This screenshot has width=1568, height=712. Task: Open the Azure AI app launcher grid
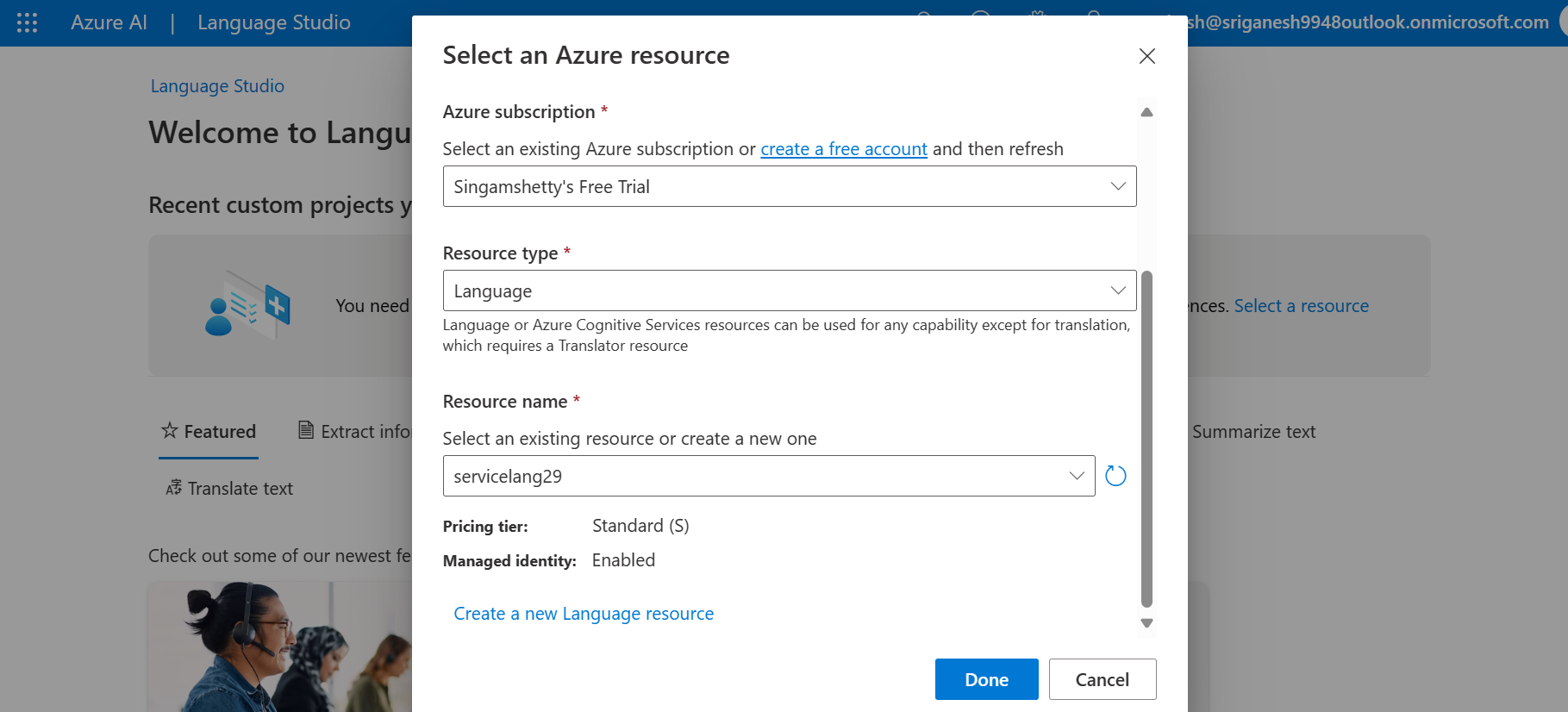(27, 22)
